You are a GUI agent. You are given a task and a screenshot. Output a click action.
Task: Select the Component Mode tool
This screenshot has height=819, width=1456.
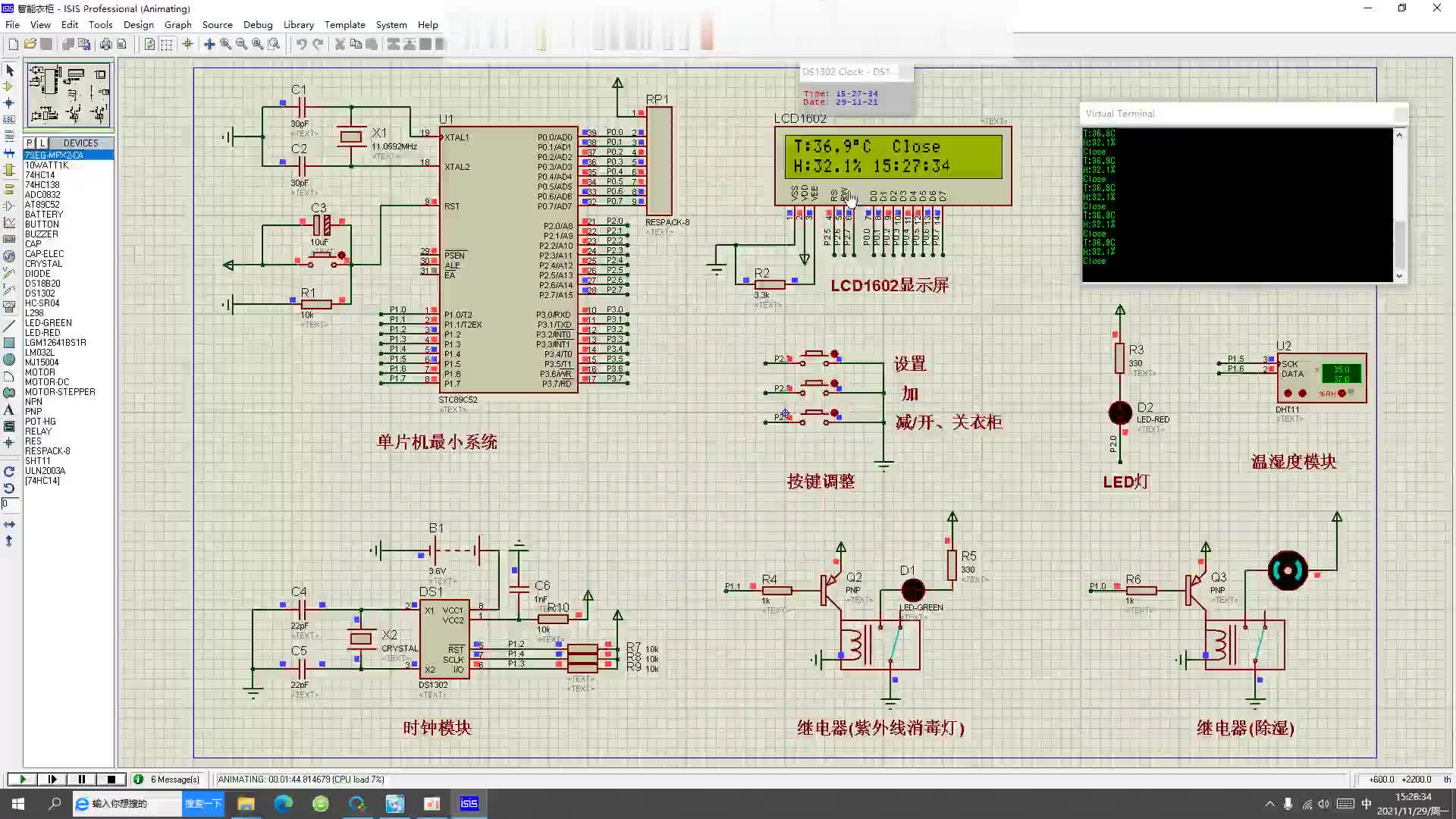click(10, 86)
